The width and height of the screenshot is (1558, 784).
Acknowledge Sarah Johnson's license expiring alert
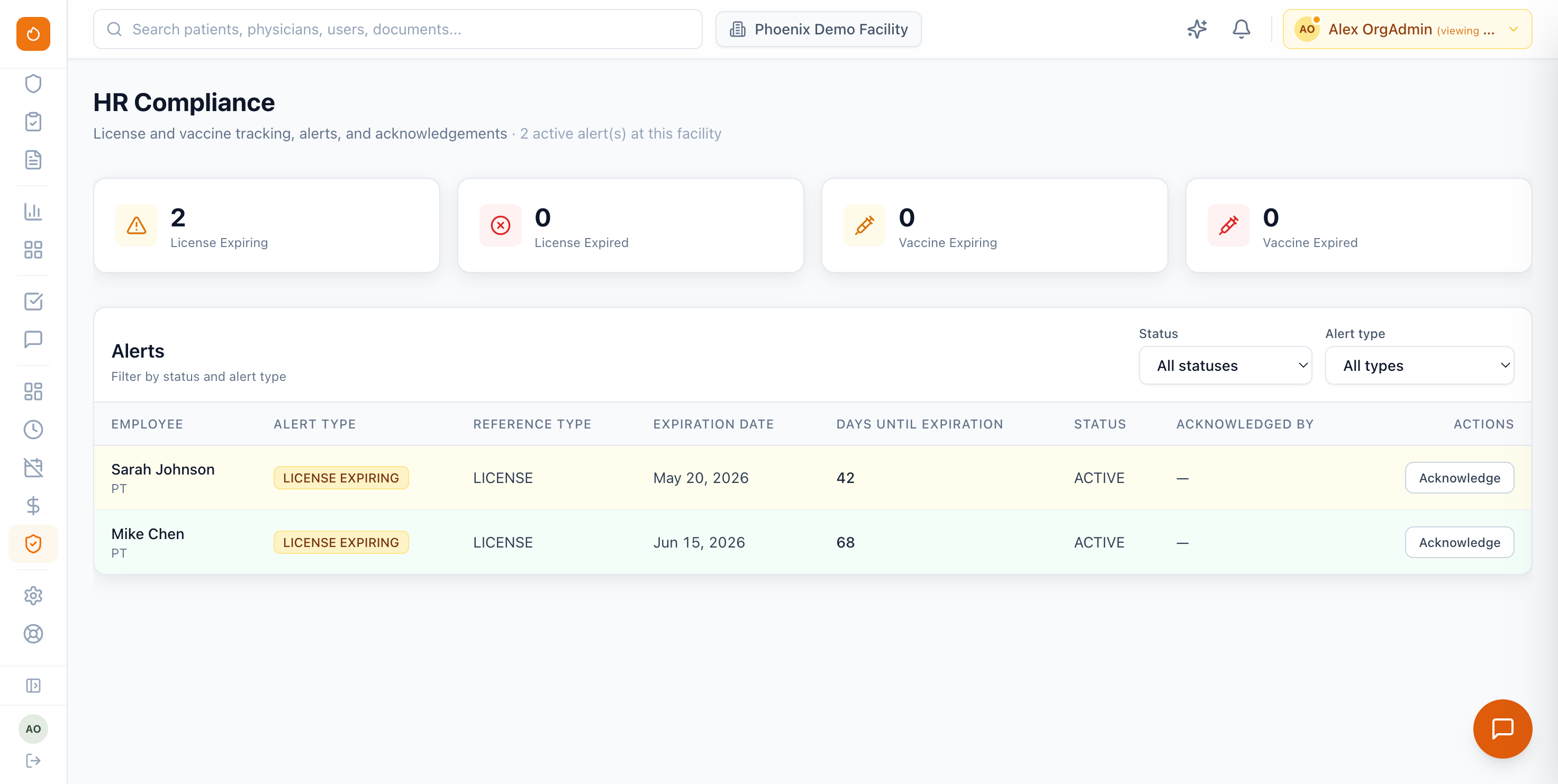click(1459, 478)
